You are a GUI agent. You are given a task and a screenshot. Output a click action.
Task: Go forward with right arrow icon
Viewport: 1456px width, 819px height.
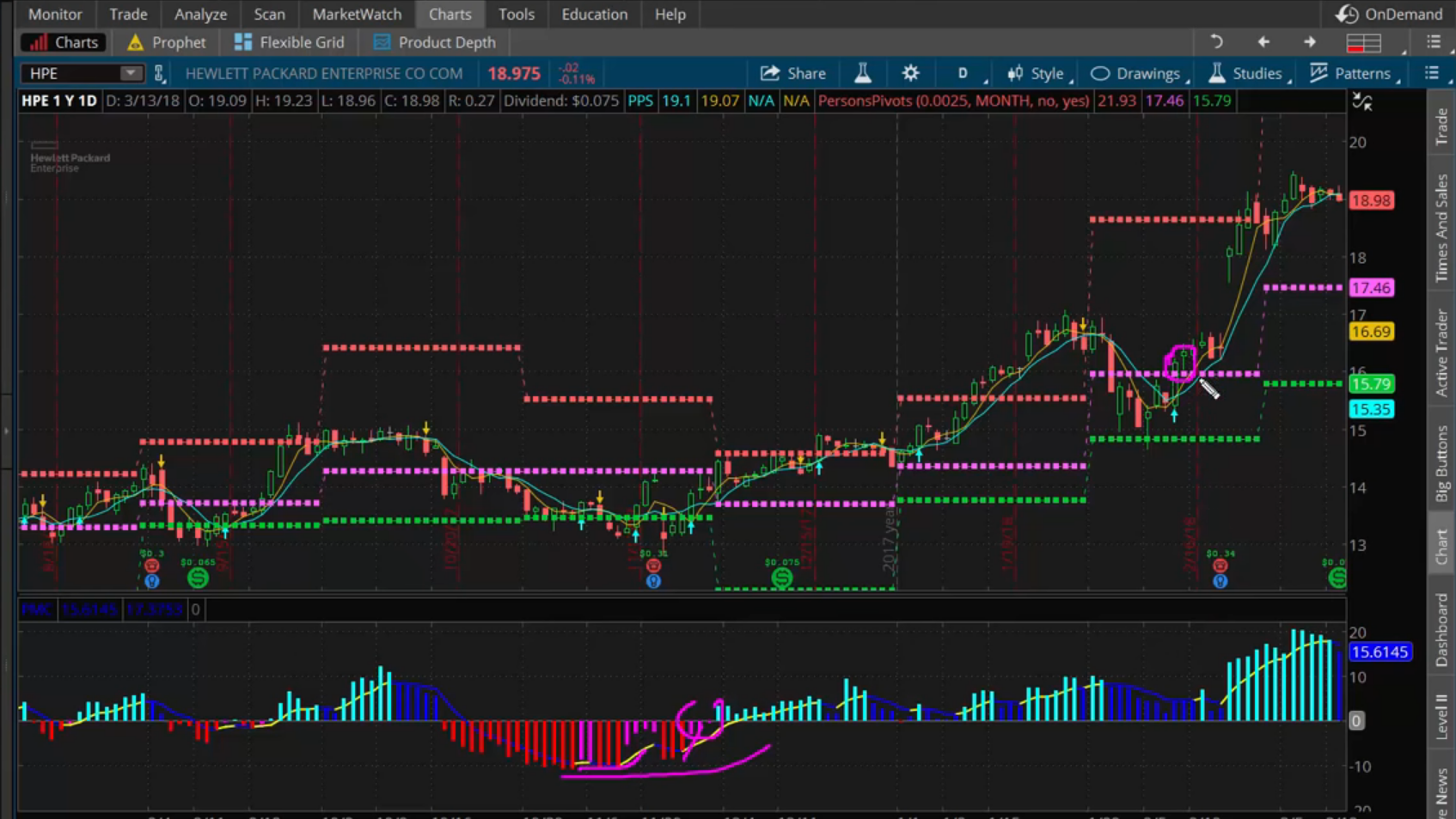[1309, 42]
